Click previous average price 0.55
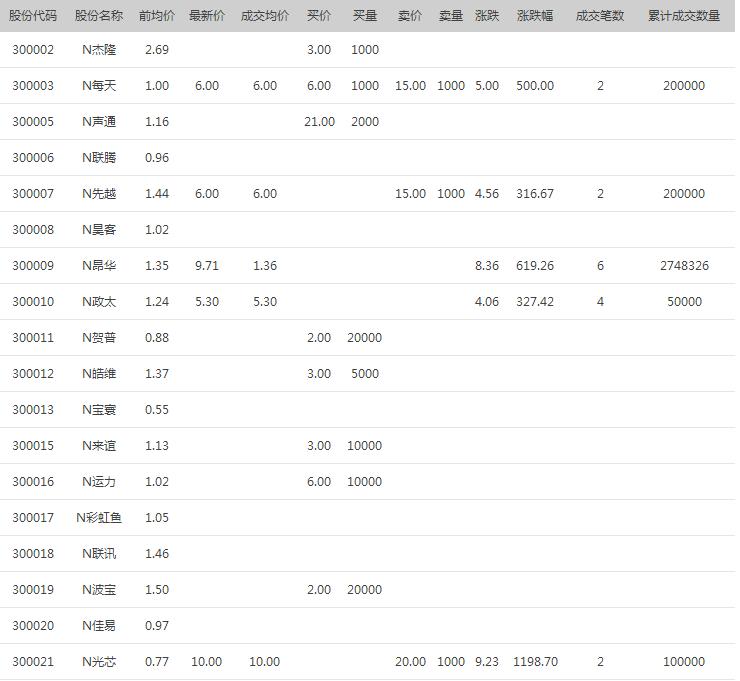 click(x=157, y=410)
